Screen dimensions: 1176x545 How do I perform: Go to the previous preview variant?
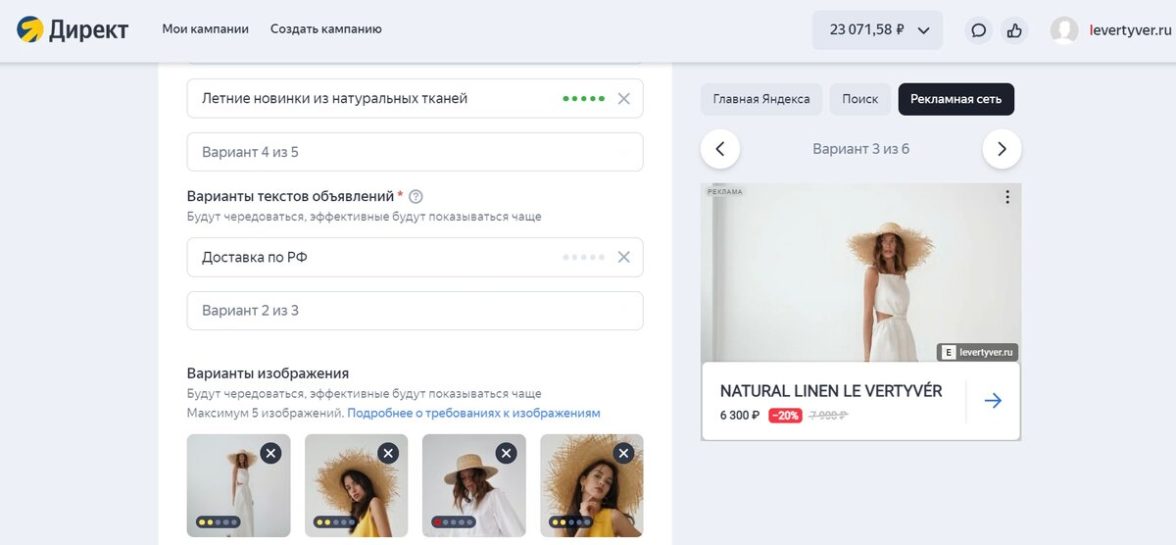[x=720, y=149]
